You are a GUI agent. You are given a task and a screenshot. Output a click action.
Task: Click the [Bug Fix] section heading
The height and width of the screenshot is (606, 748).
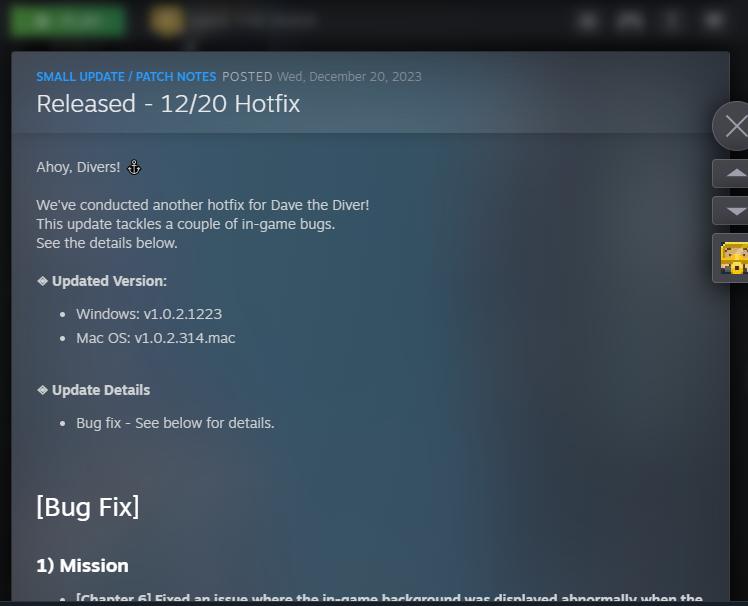(88, 507)
